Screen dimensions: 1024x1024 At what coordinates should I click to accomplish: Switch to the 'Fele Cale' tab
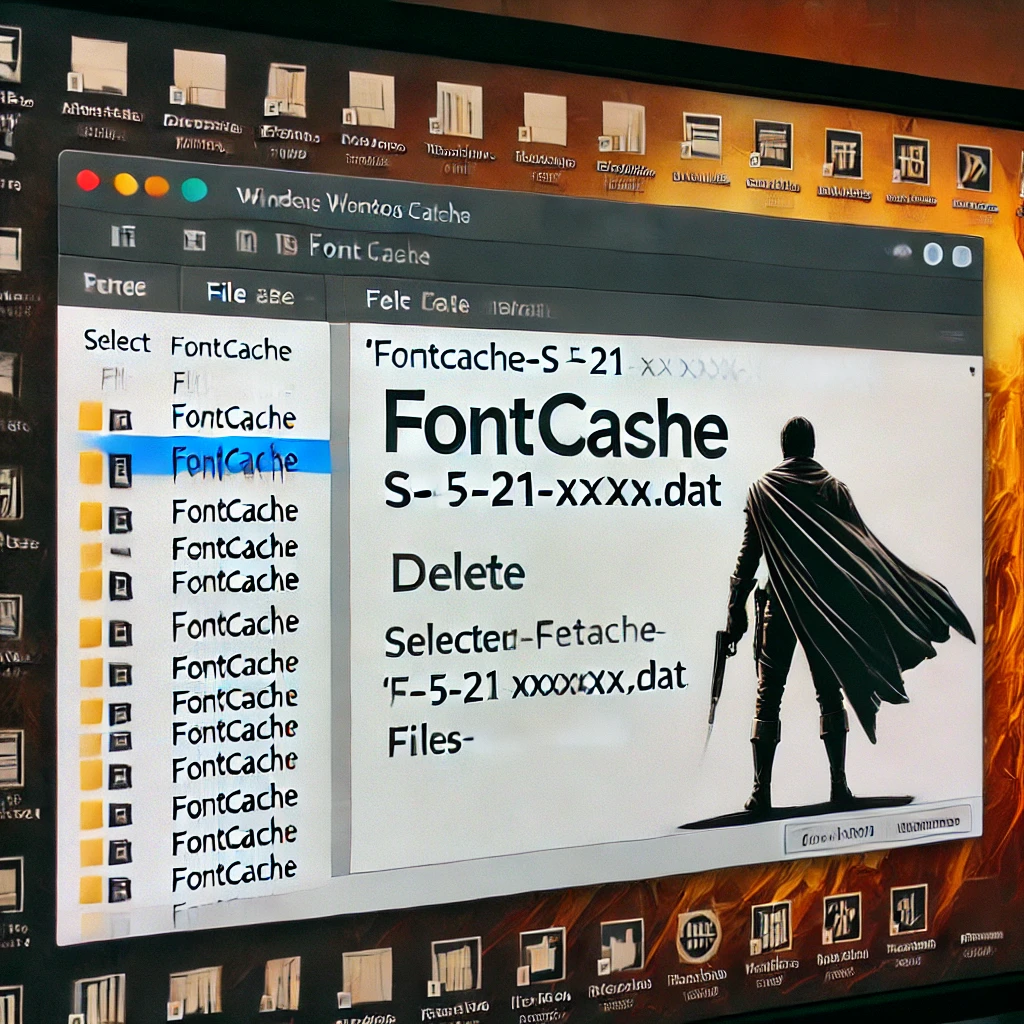point(417,301)
